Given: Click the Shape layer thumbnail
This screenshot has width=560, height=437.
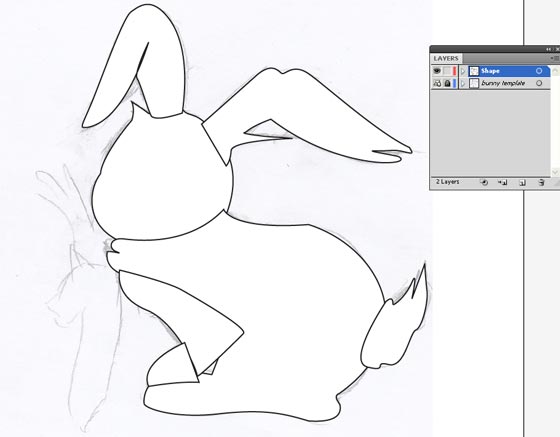Looking at the screenshot, I should point(474,71).
